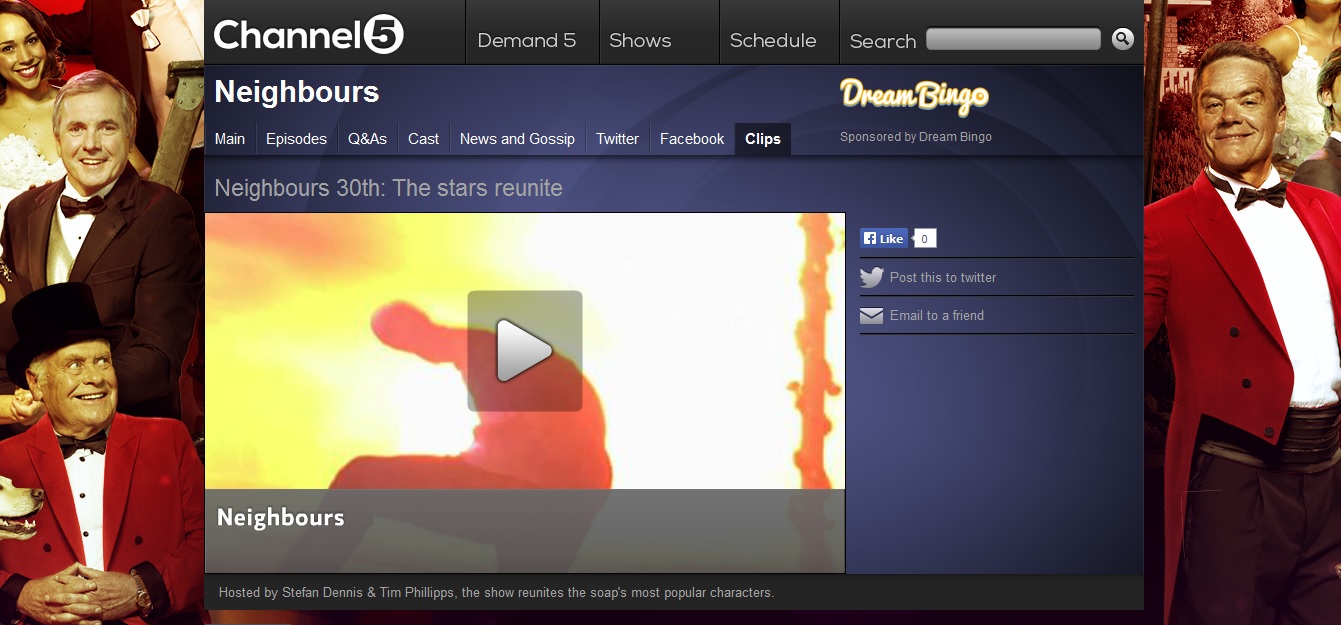Play the Neighbours 30th video clip

(524, 351)
